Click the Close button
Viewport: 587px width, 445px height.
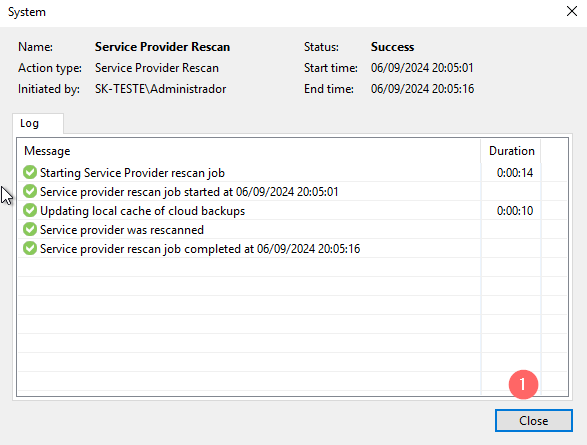pos(533,421)
